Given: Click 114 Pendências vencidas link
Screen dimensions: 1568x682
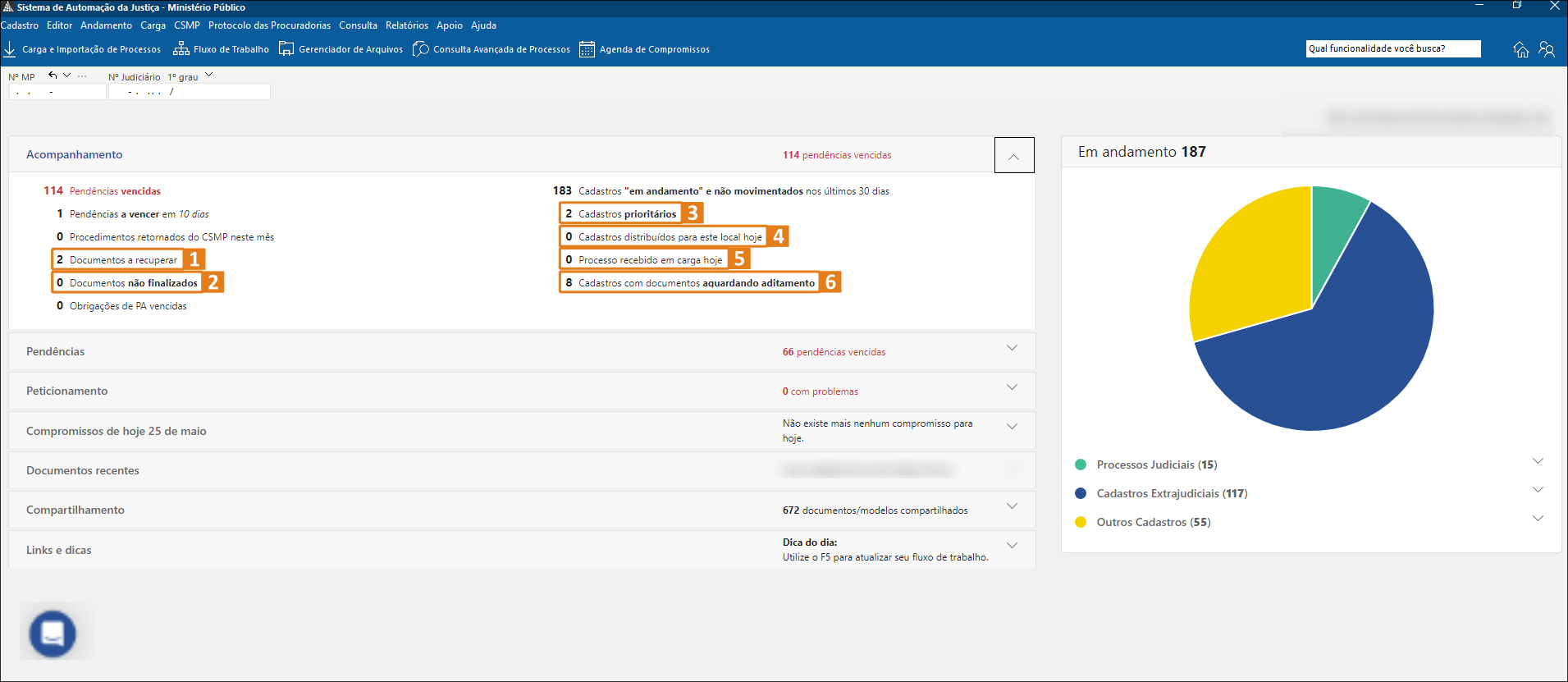Looking at the screenshot, I should [103, 191].
